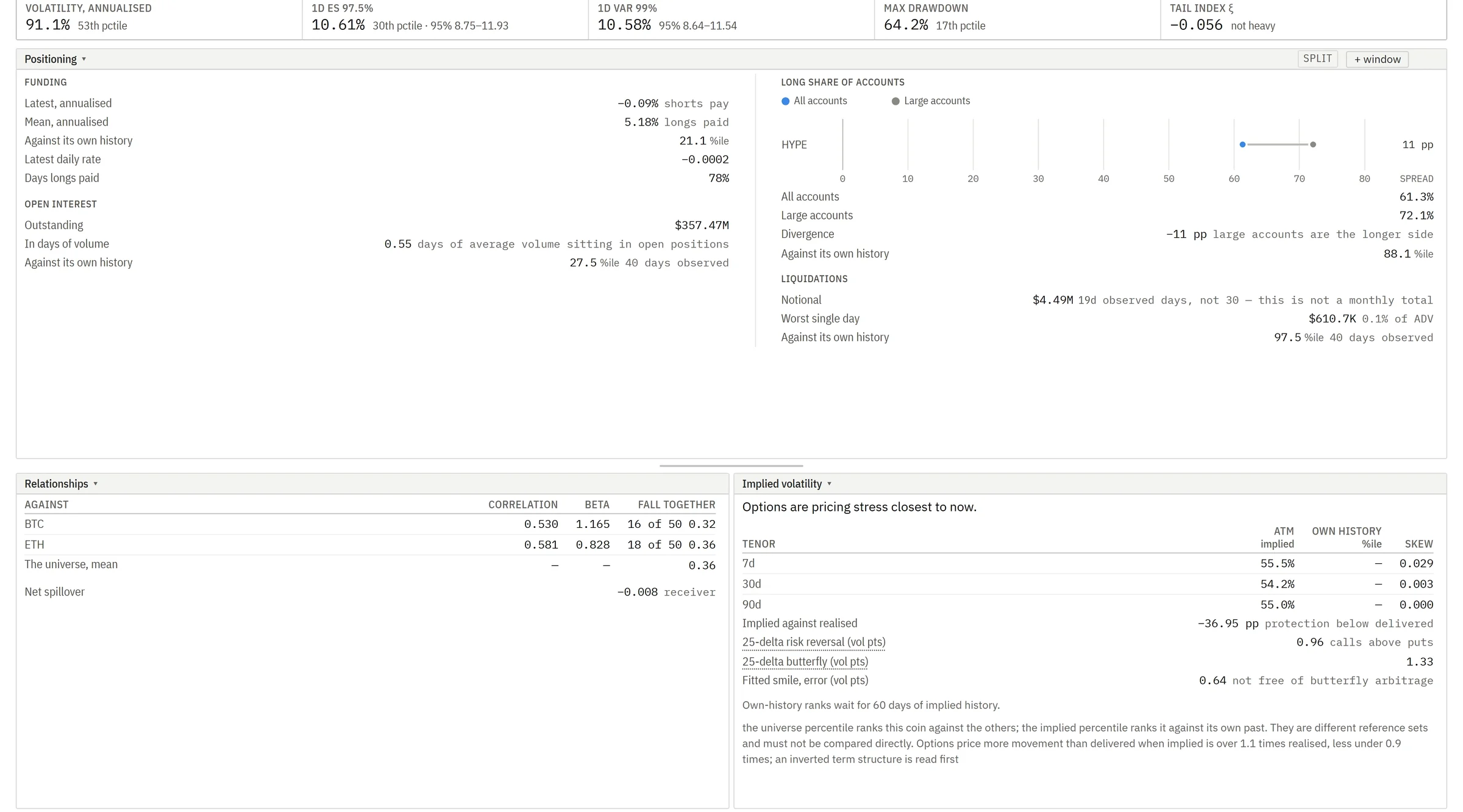Click Fitted smile error 0.64 value
The width and height of the screenshot is (1463, 812).
[1212, 680]
